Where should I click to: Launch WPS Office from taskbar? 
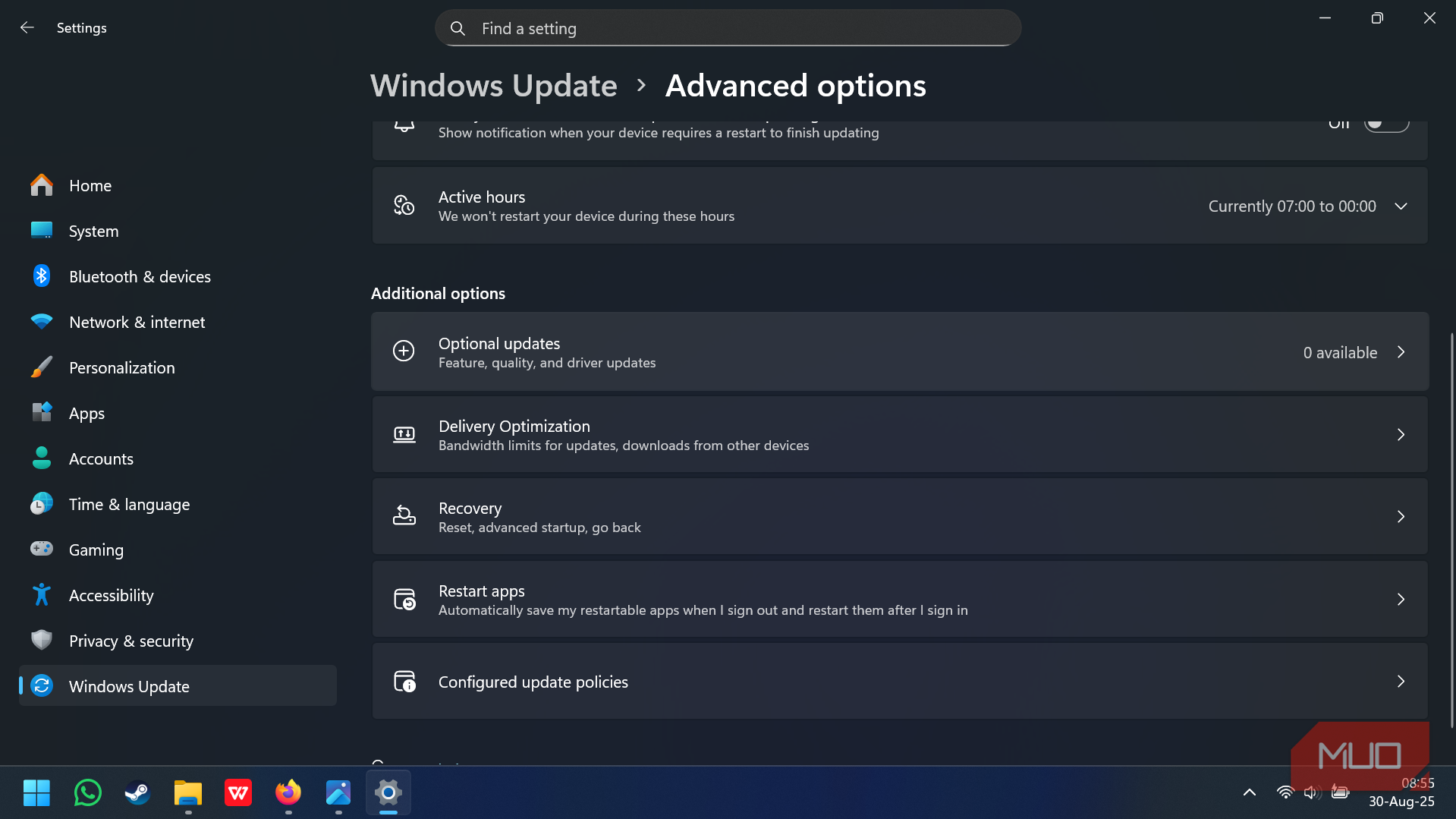[x=238, y=793]
